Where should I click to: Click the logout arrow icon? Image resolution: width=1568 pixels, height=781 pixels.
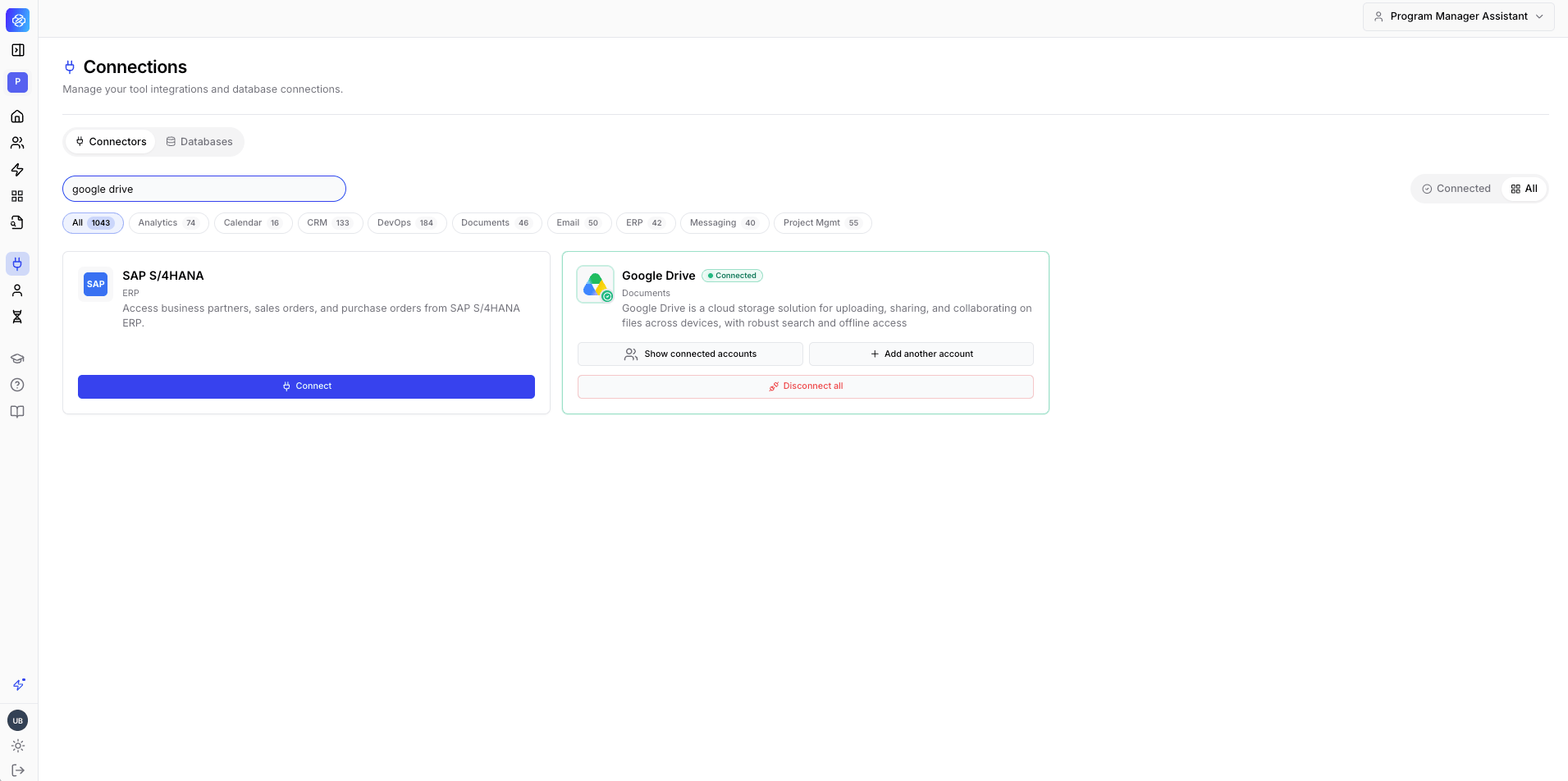[x=18, y=770]
